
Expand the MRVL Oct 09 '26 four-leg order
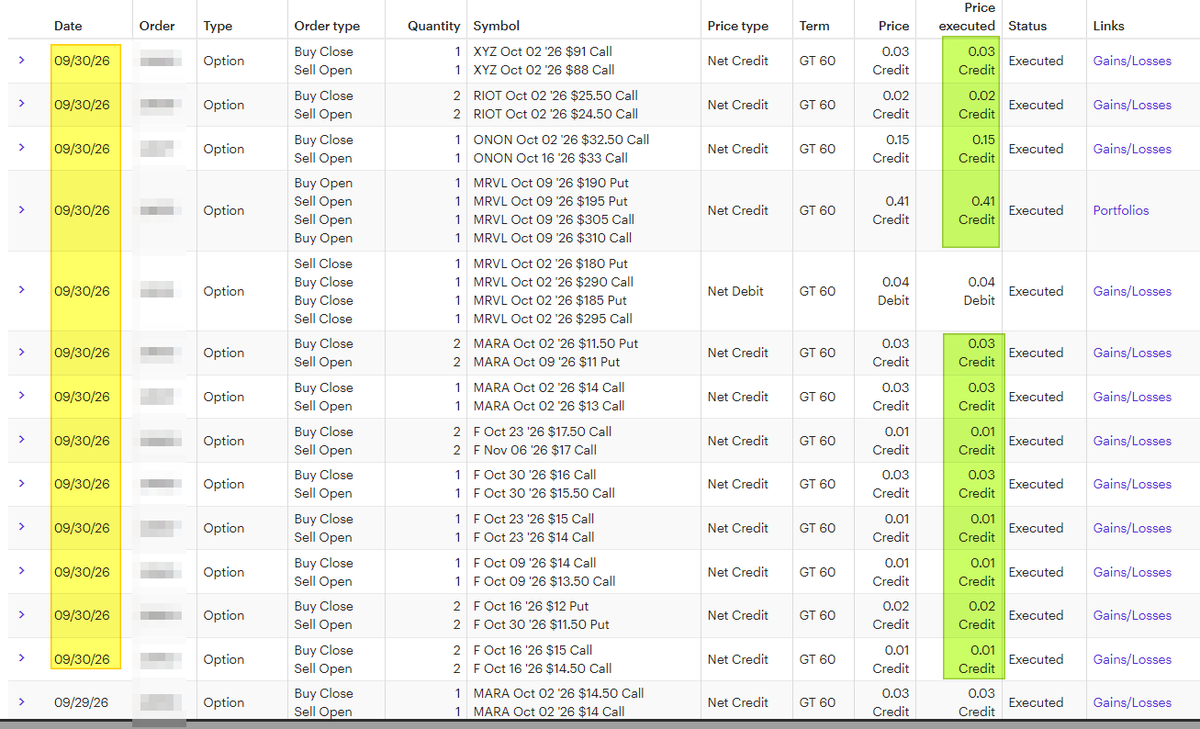pyautogui.click(x=21, y=210)
